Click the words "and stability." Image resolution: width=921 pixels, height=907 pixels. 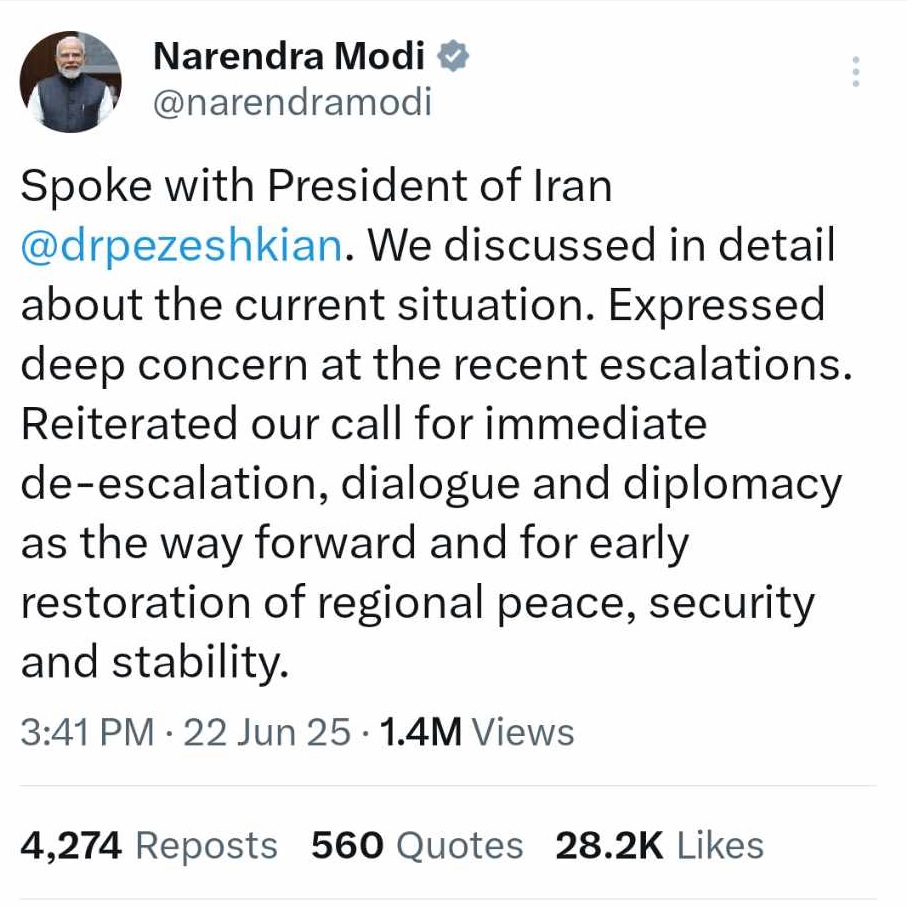[x=155, y=664]
